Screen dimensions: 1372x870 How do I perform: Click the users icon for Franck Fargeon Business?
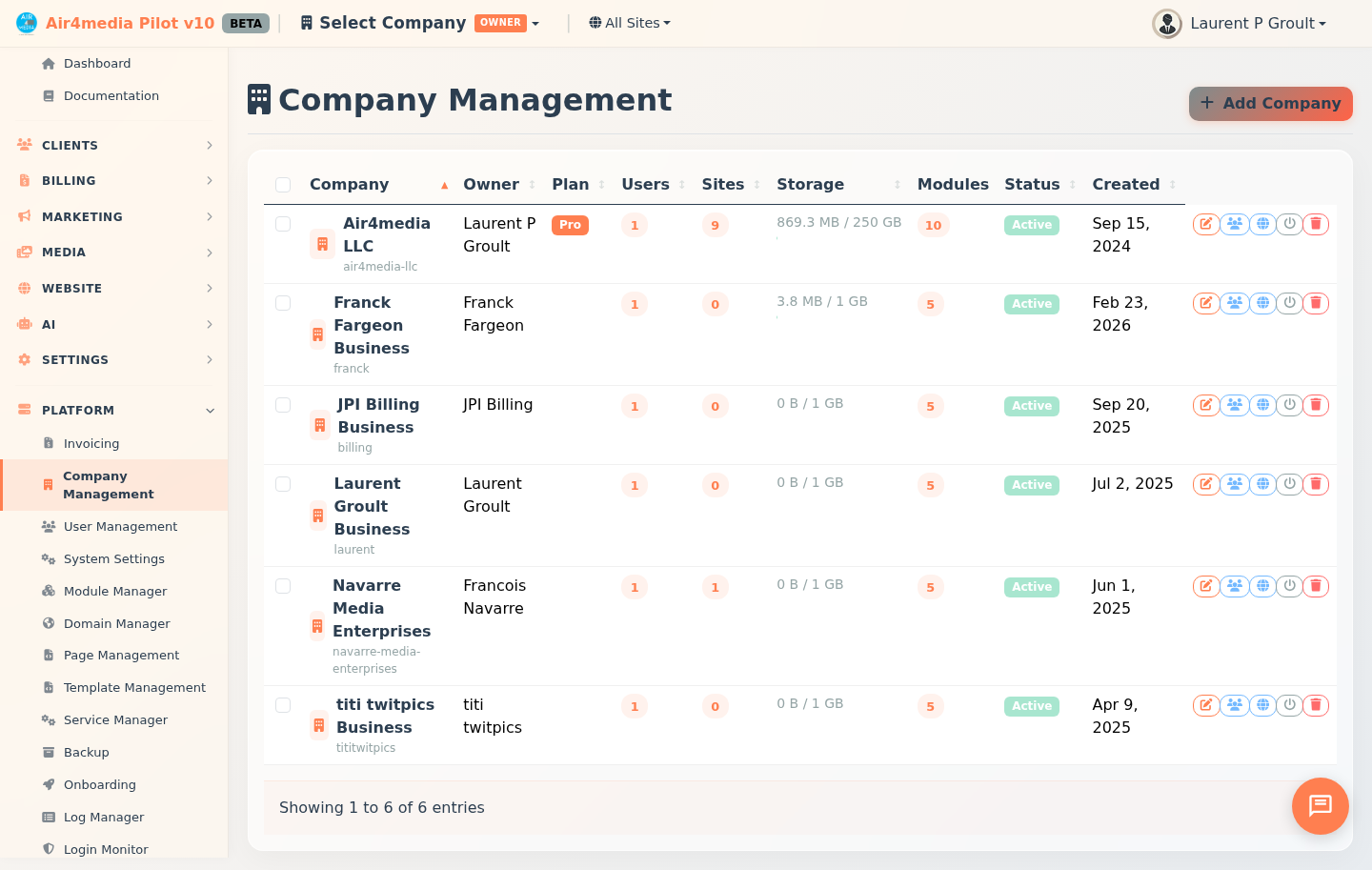(1233, 302)
